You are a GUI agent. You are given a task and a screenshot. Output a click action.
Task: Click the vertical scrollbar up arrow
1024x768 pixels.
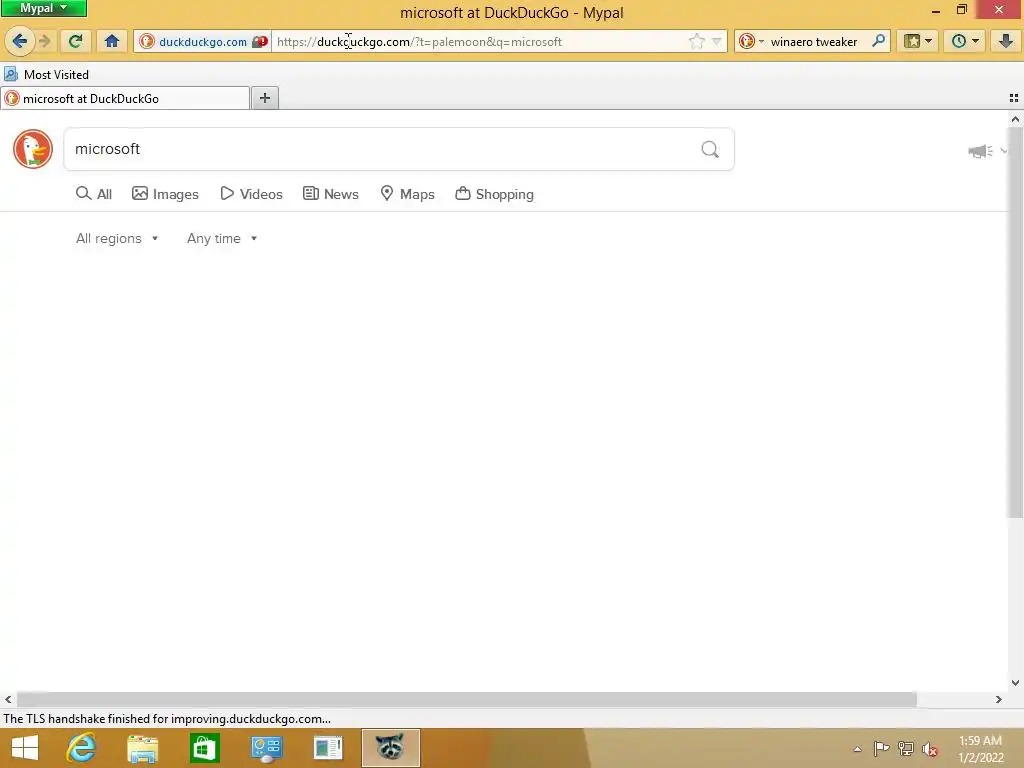pyautogui.click(x=1015, y=120)
